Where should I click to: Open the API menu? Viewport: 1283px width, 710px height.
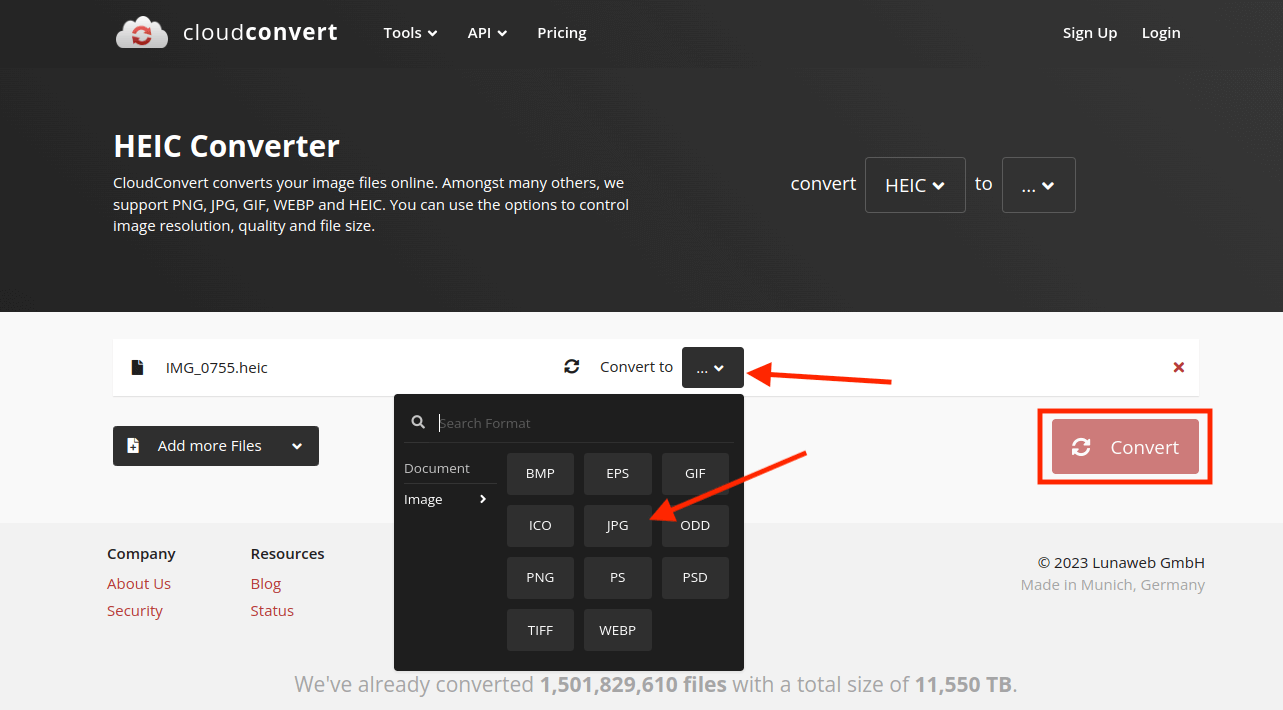[x=488, y=33]
